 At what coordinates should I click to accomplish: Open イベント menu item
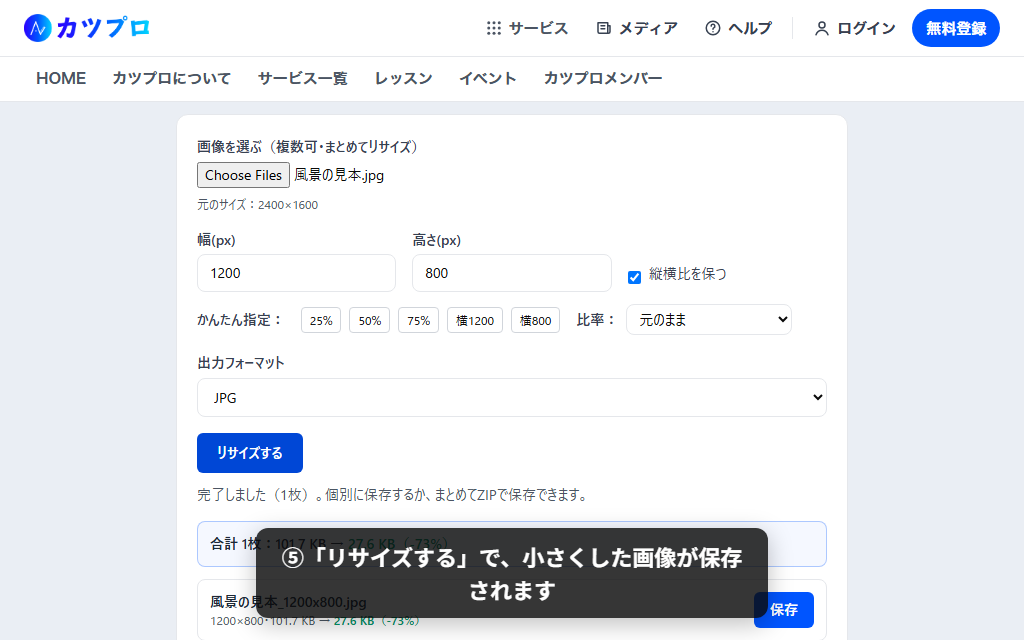pyautogui.click(x=488, y=78)
